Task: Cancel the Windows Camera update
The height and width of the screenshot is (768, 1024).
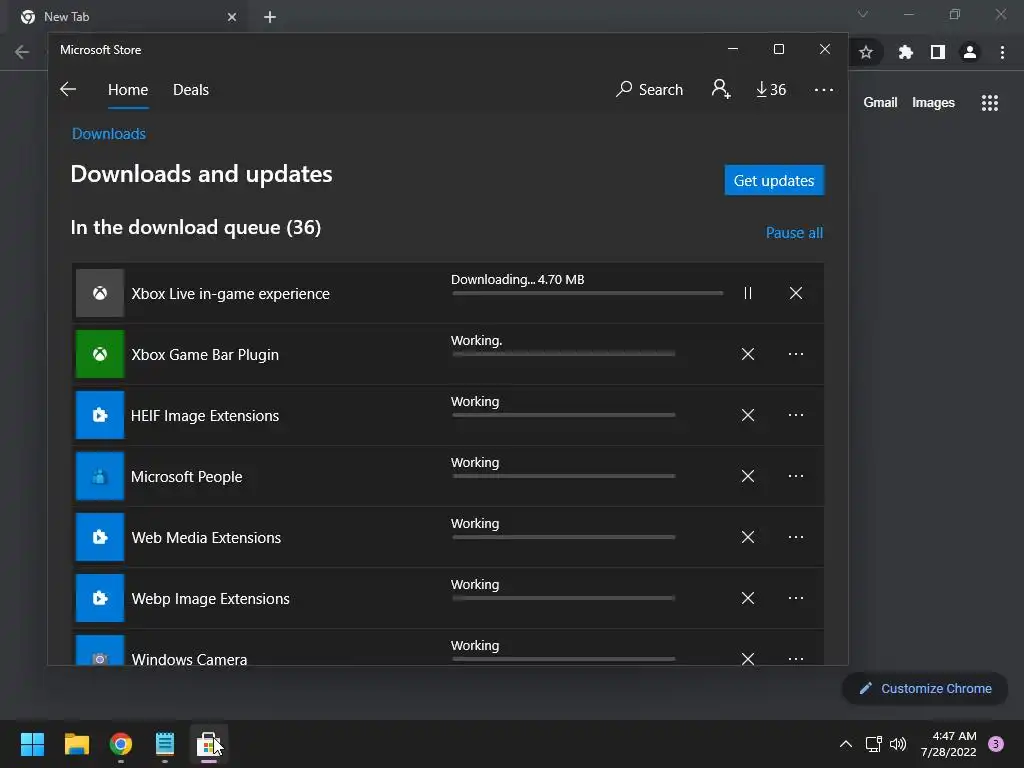Action: point(748,658)
